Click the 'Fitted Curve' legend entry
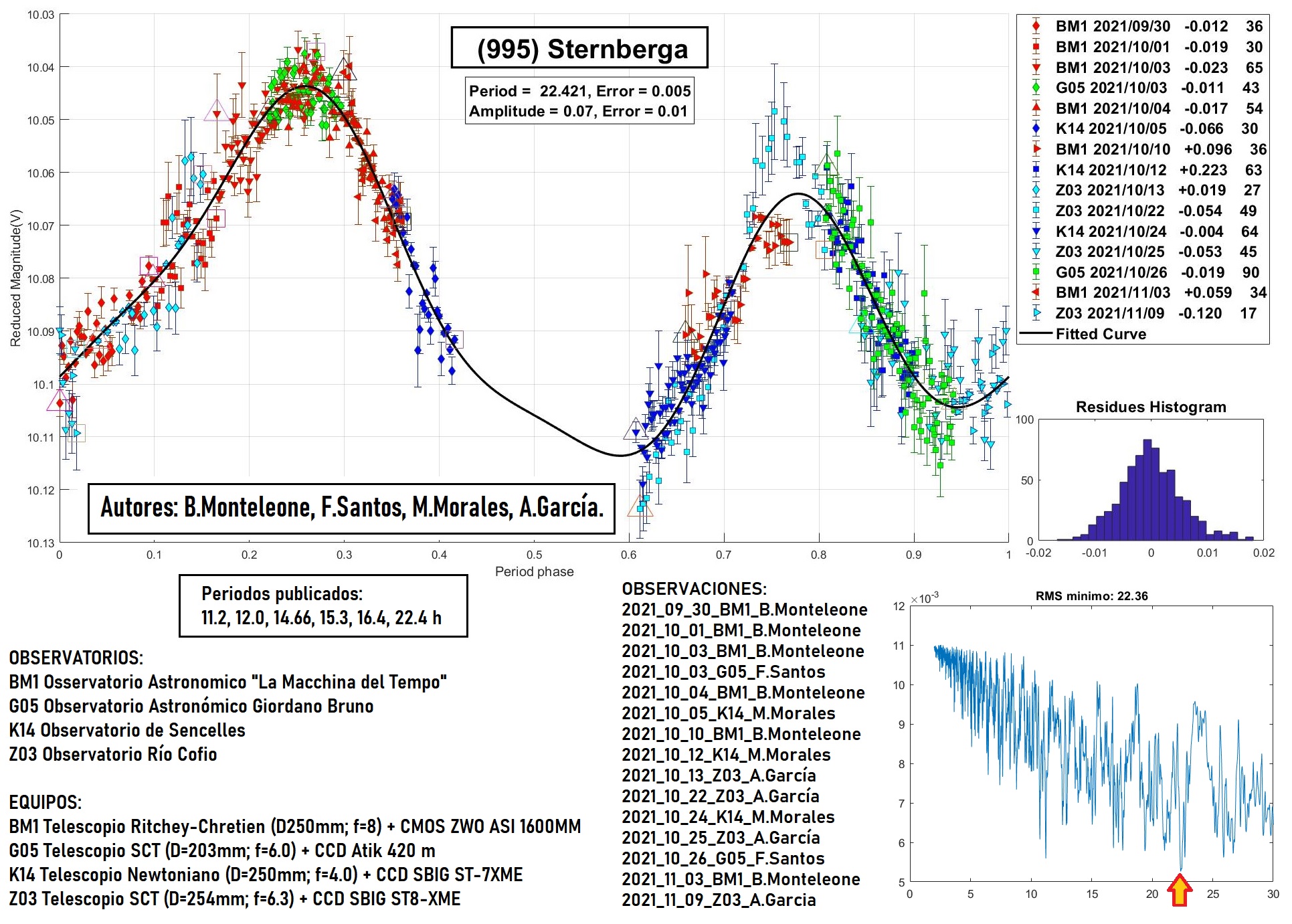This screenshot has height=924, width=1292. click(1084, 334)
